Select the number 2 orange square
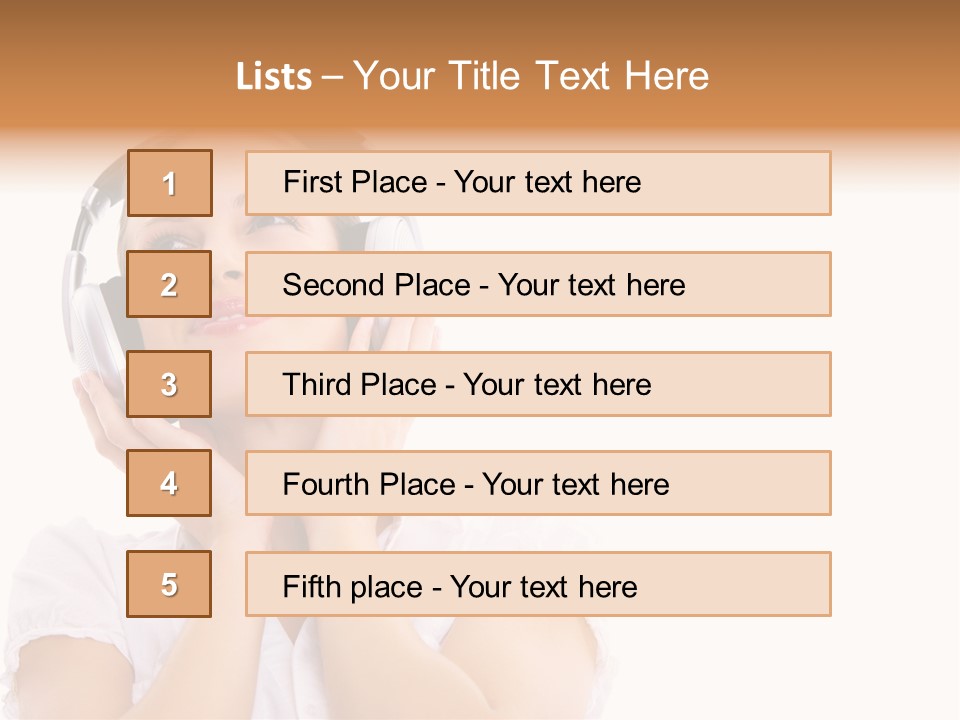The image size is (960, 720). click(x=169, y=284)
